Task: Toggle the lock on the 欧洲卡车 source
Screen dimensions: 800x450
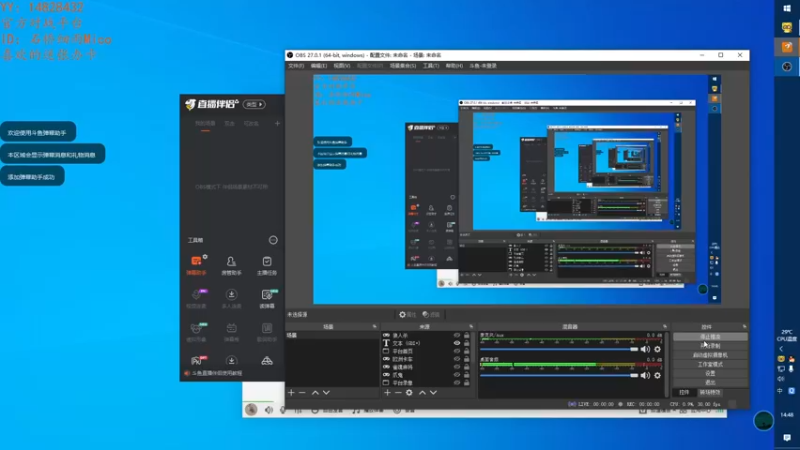Action: (467, 359)
